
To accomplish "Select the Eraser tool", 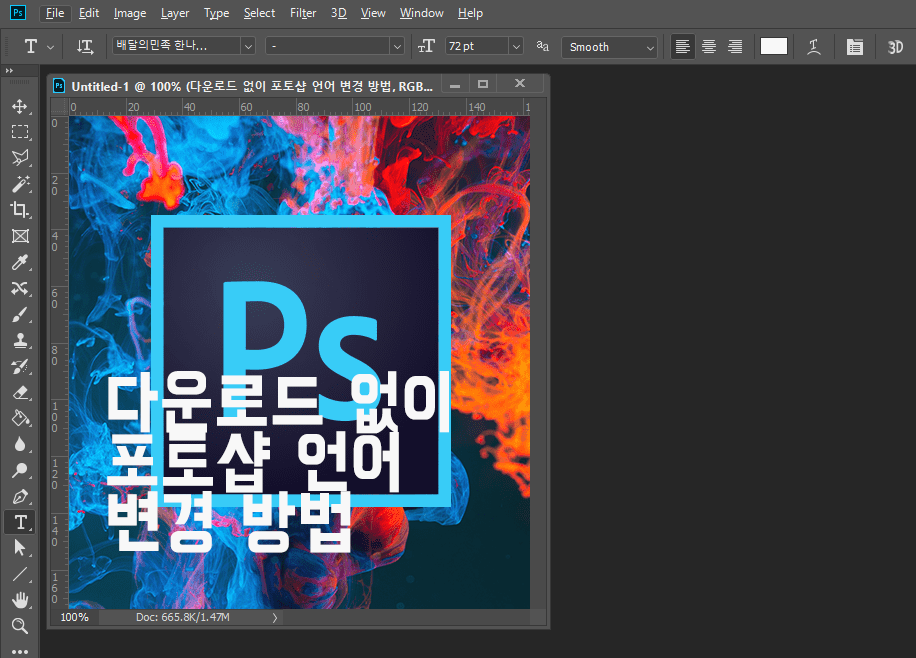I will pos(20,392).
